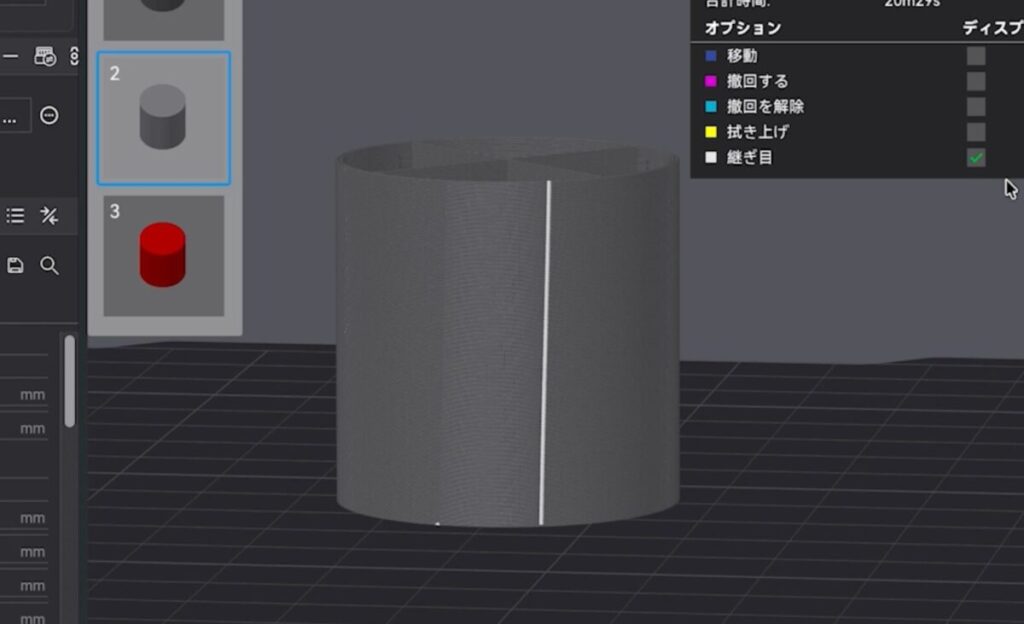The height and width of the screenshot is (624, 1024).
Task: Click the オプション legend header
Action: (742, 28)
